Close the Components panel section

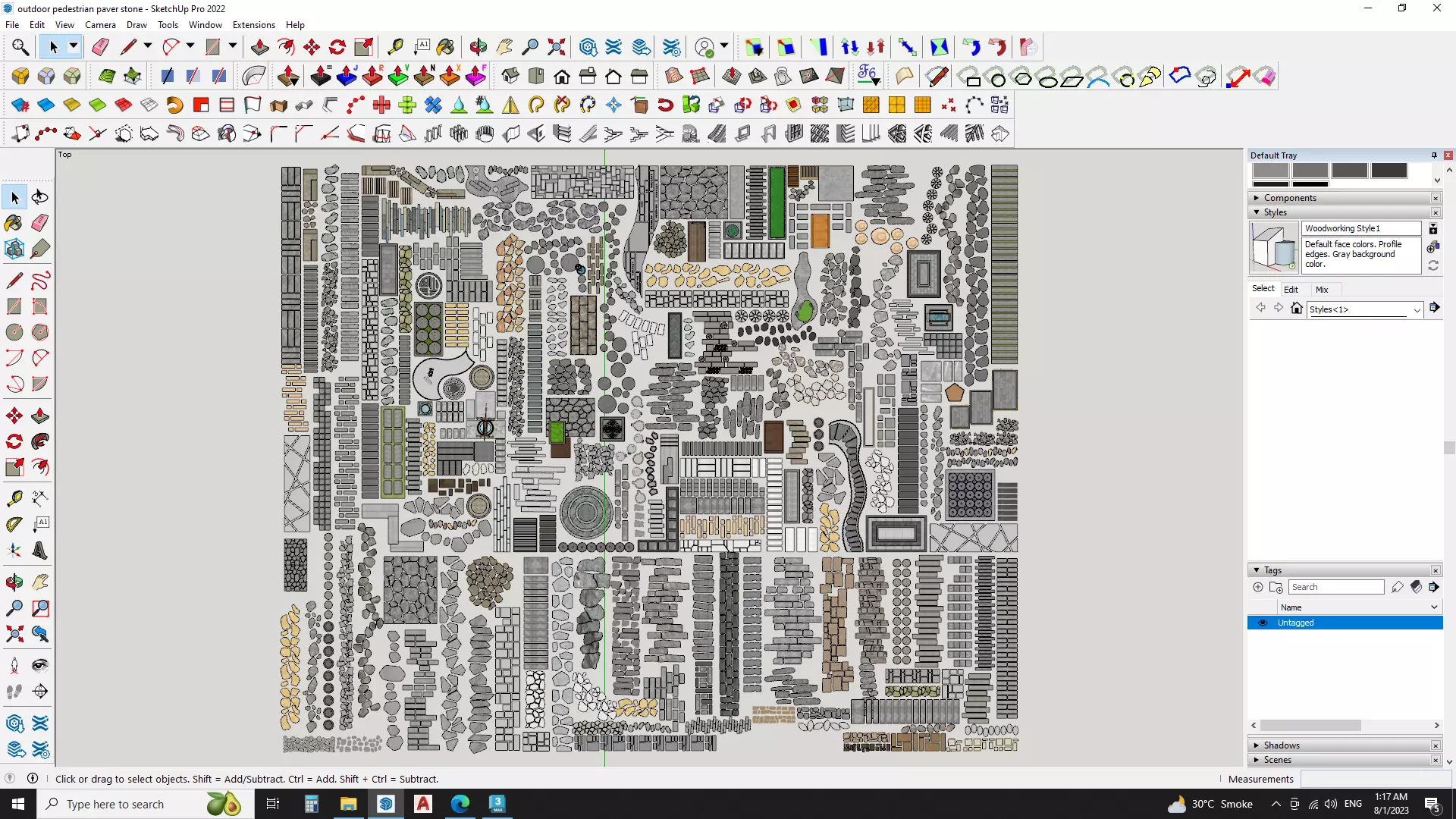pos(1436,198)
